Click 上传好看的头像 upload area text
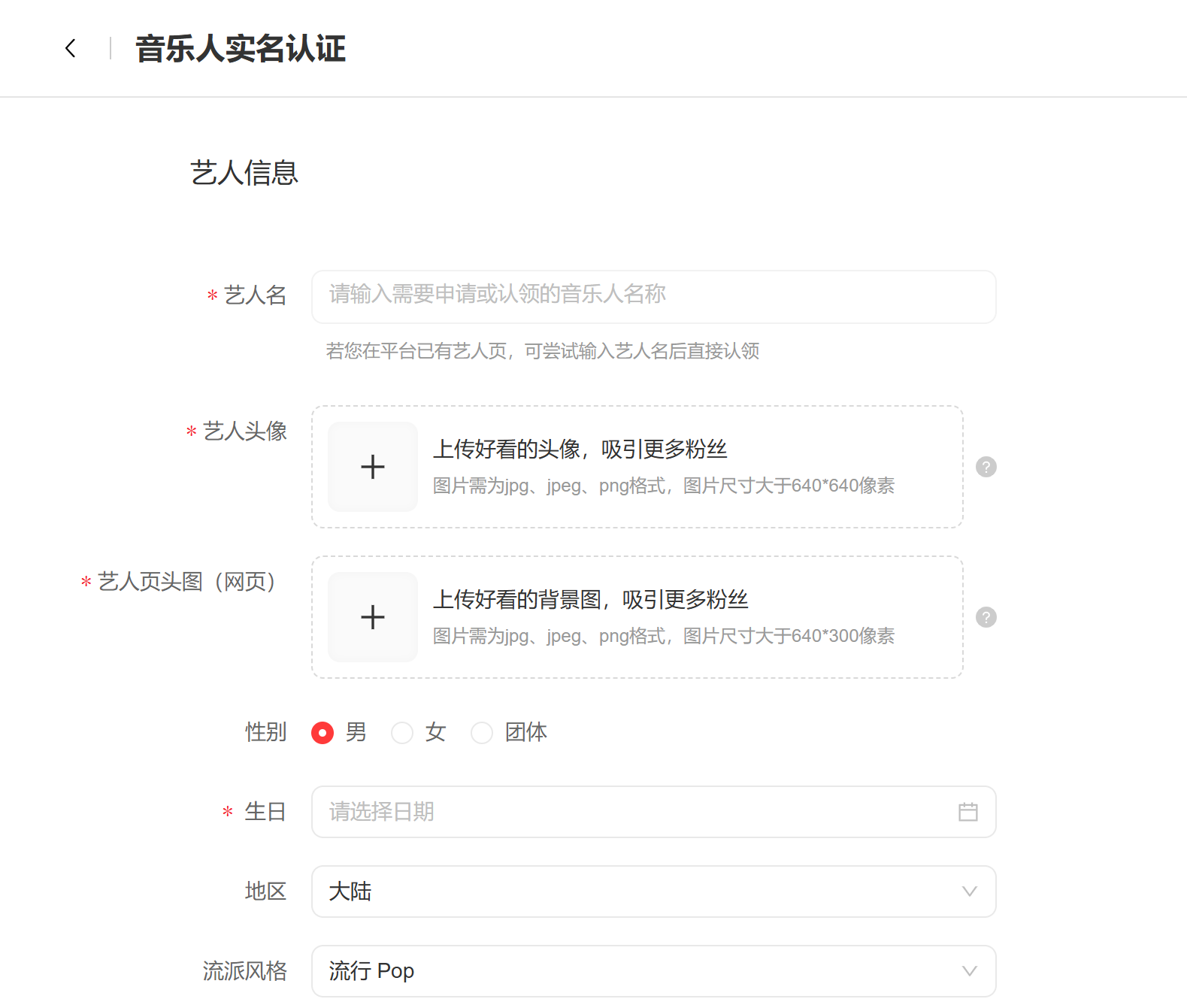Screen dimensions: 1187x1008 pyautogui.click(x=580, y=450)
